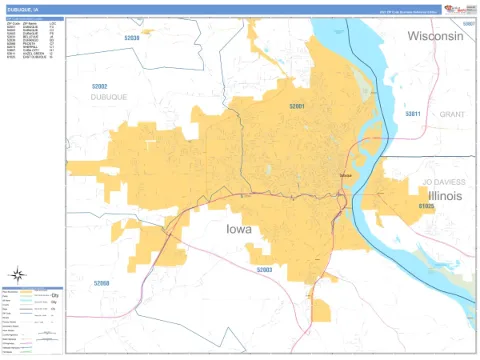Click the light blue water swatch in the legend
The height and width of the screenshot is (360, 480).
26,300
